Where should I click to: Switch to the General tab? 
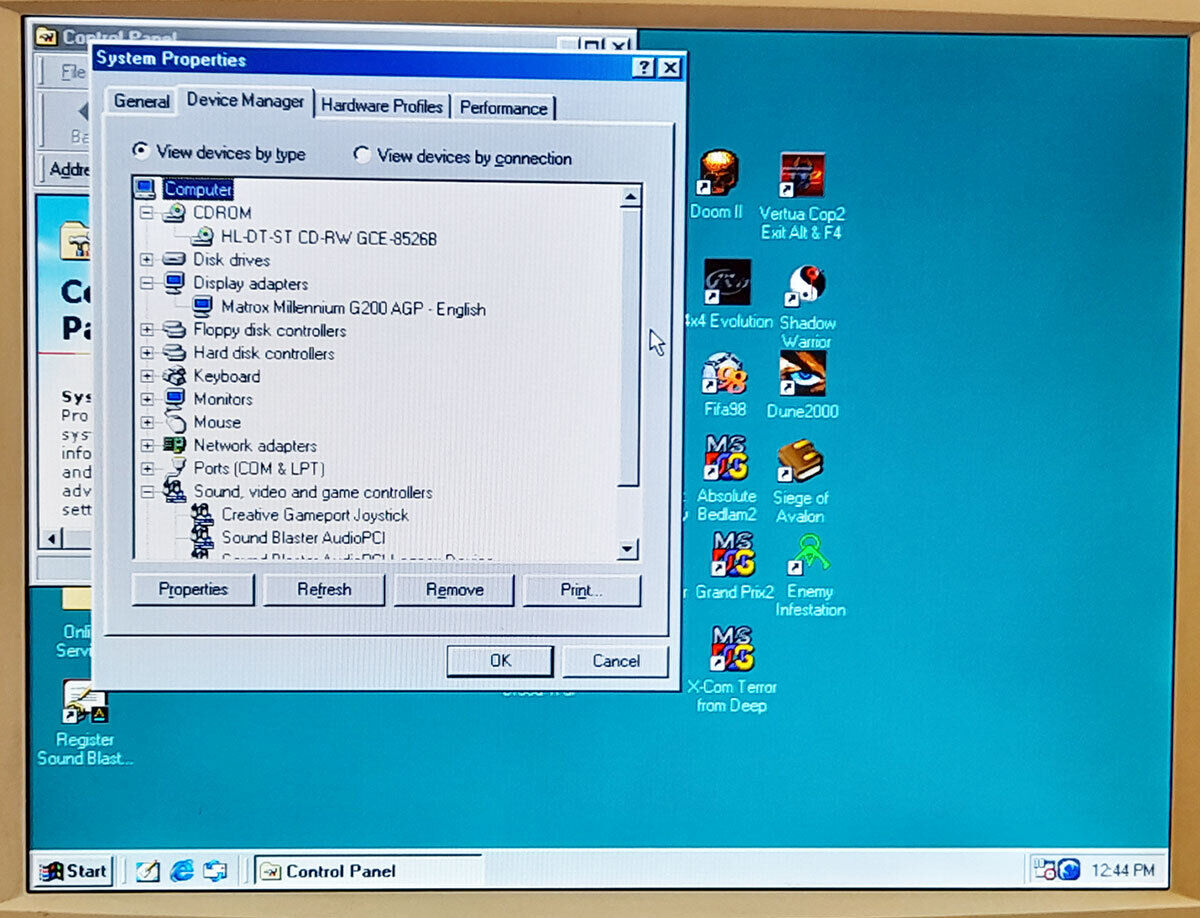click(x=141, y=102)
